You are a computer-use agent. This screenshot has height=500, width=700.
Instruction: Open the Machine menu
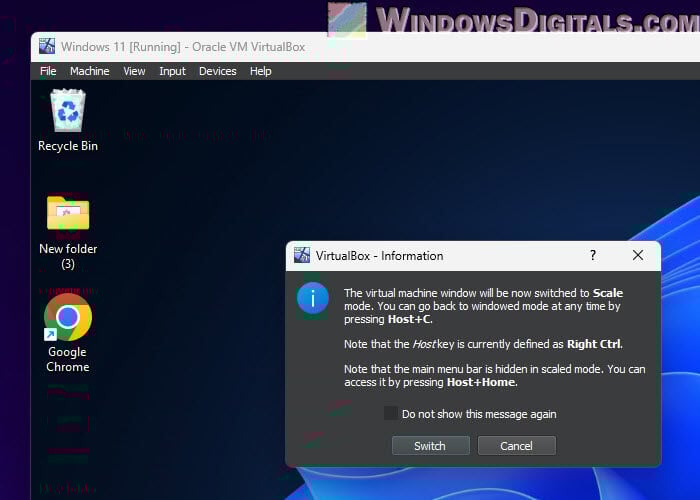tap(90, 71)
